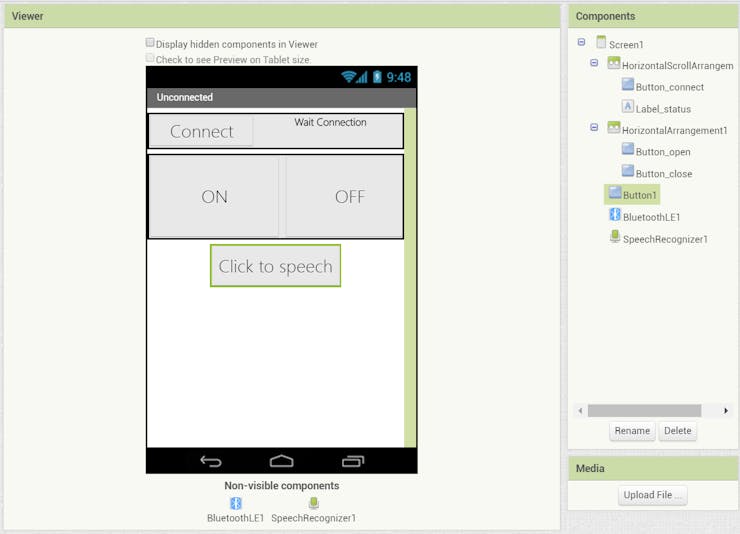Image resolution: width=740 pixels, height=534 pixels.
Task: Click the Button_connect component icon
Action: point(628,84)
